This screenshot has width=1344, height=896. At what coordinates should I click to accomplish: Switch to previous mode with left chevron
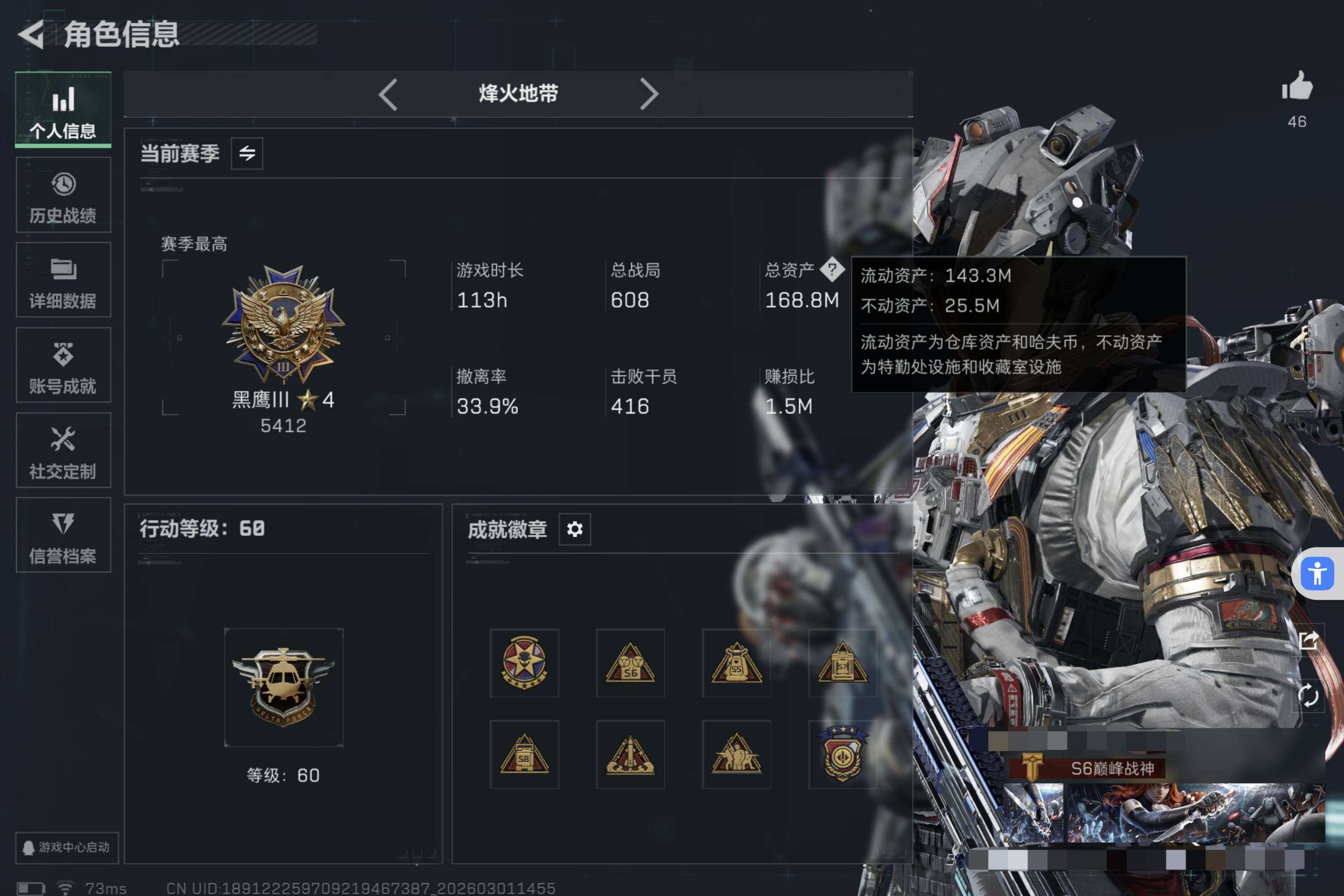tap(388, 94)
